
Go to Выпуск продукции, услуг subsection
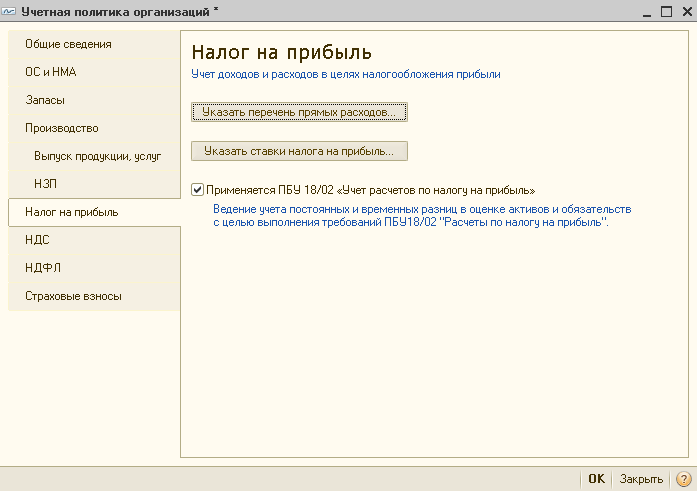point(94,156)
